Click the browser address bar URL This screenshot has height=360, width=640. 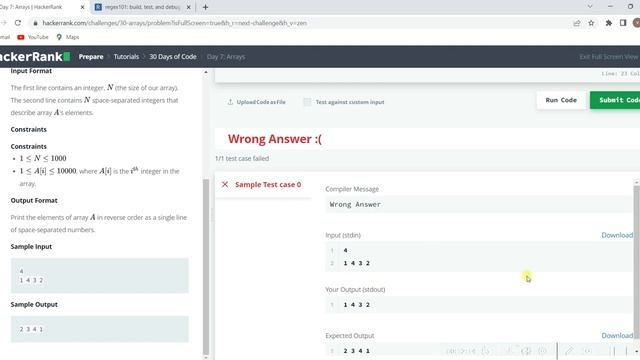click(175, 23)
